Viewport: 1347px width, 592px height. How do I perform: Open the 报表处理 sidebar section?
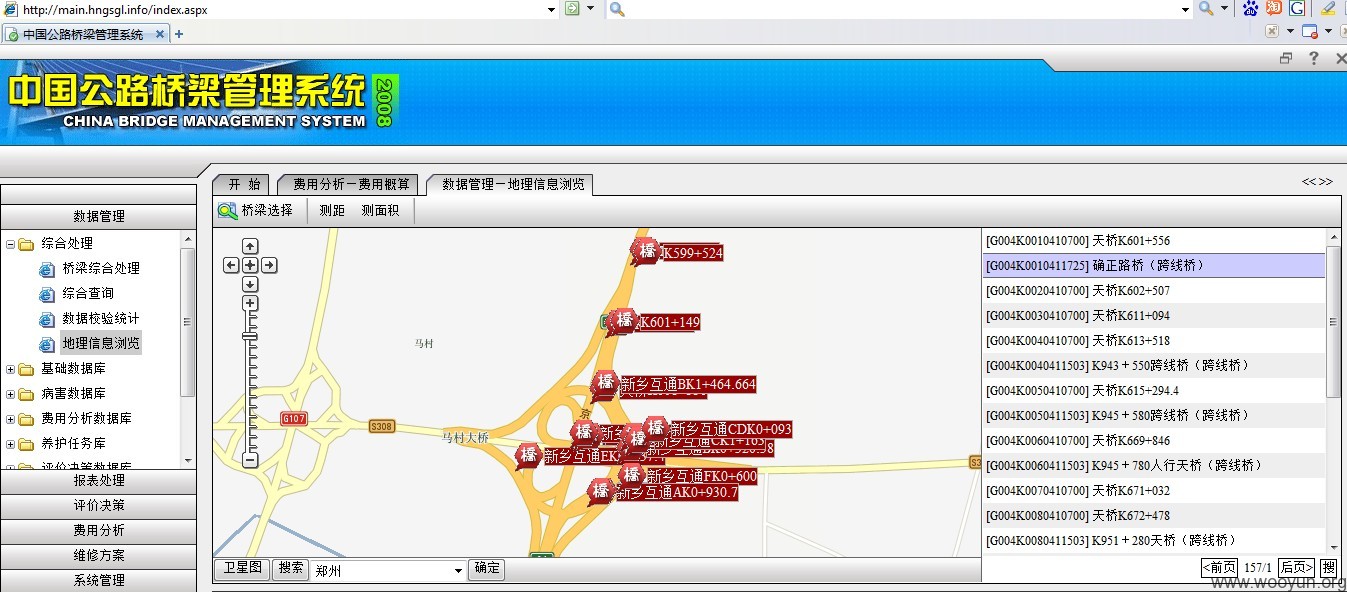[x=99, y=480]
